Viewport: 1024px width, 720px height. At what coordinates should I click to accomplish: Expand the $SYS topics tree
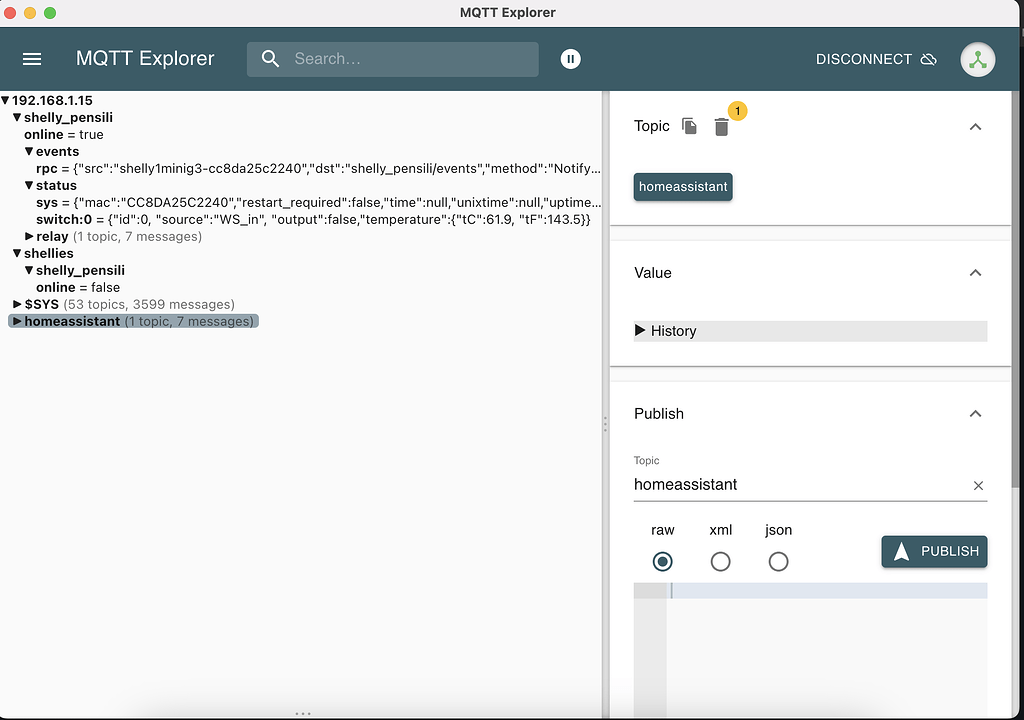tap(17, 304)
